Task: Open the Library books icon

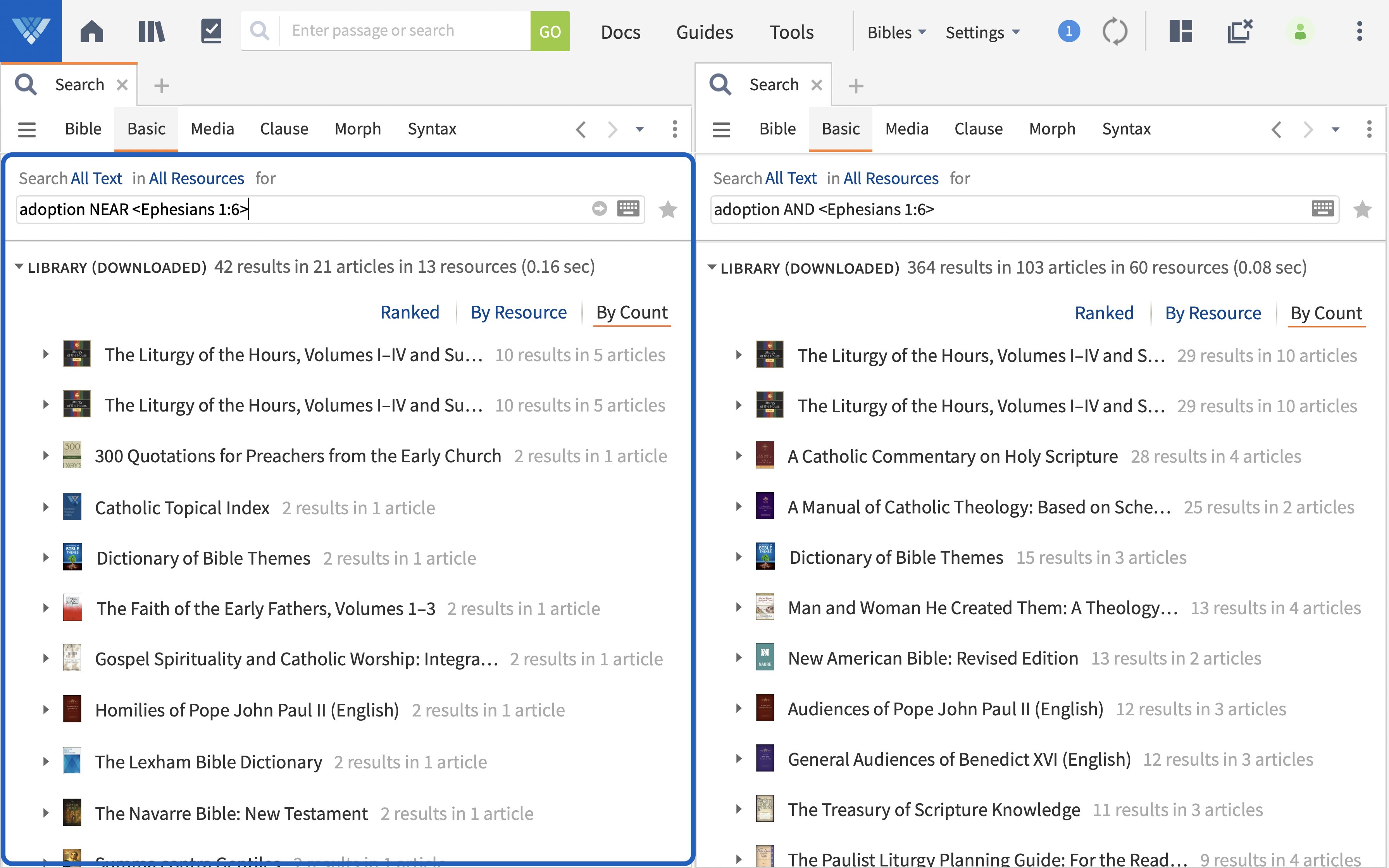Action: 152,31
